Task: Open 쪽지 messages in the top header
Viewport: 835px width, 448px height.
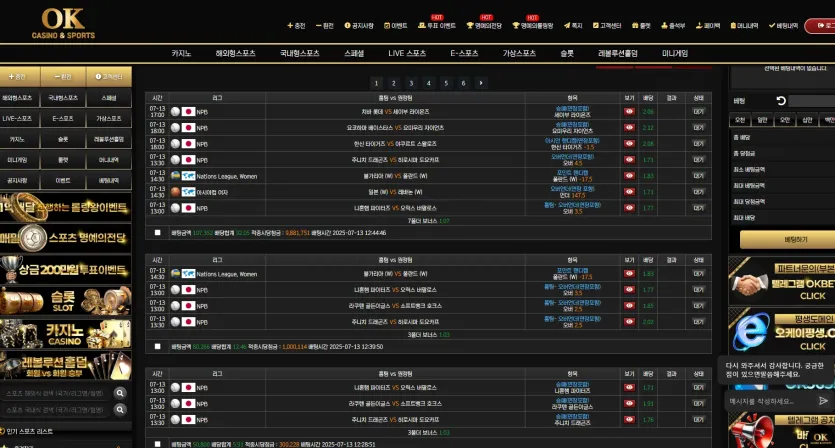Action: (x=573, y=26)
